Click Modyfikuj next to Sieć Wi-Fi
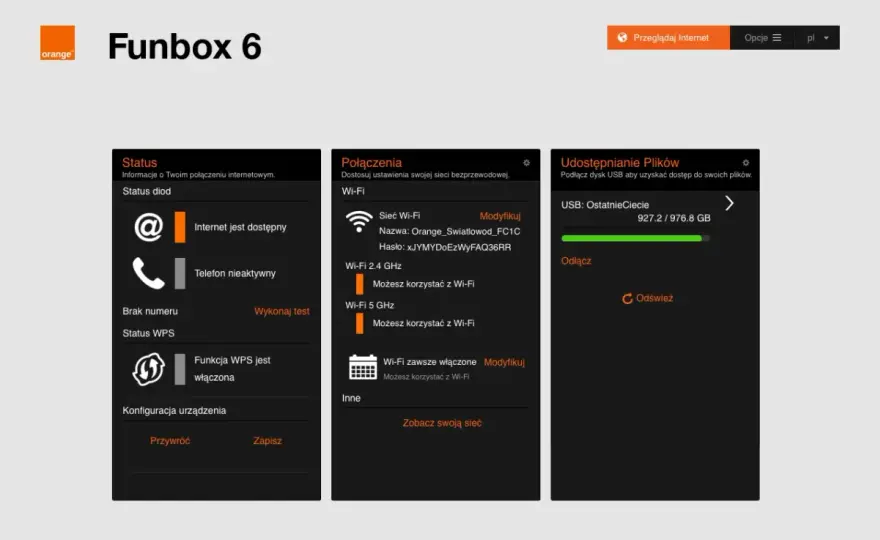This screenshot has width=880, height=540. [x=500, y=216]
